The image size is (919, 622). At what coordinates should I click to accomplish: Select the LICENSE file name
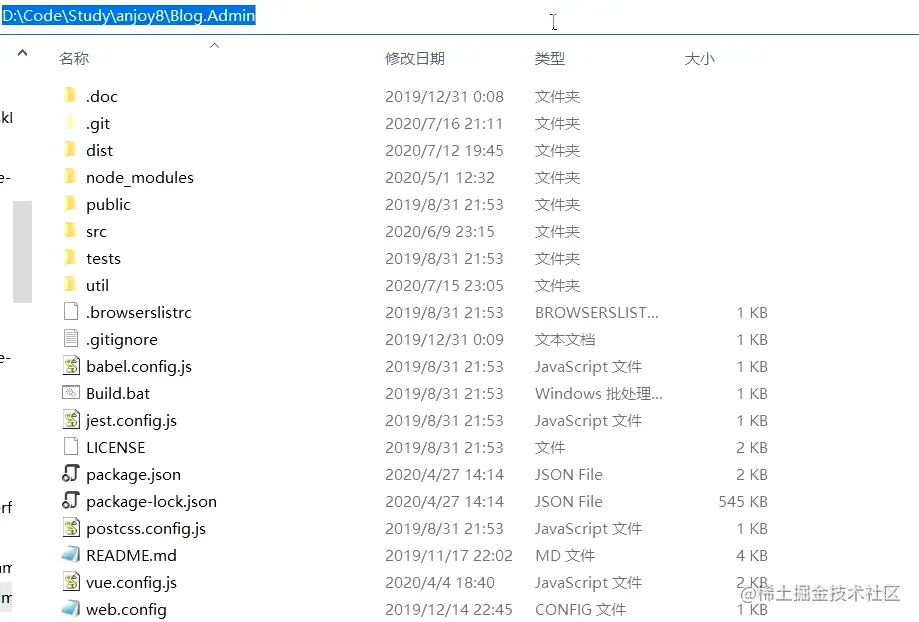click(115, 447)
